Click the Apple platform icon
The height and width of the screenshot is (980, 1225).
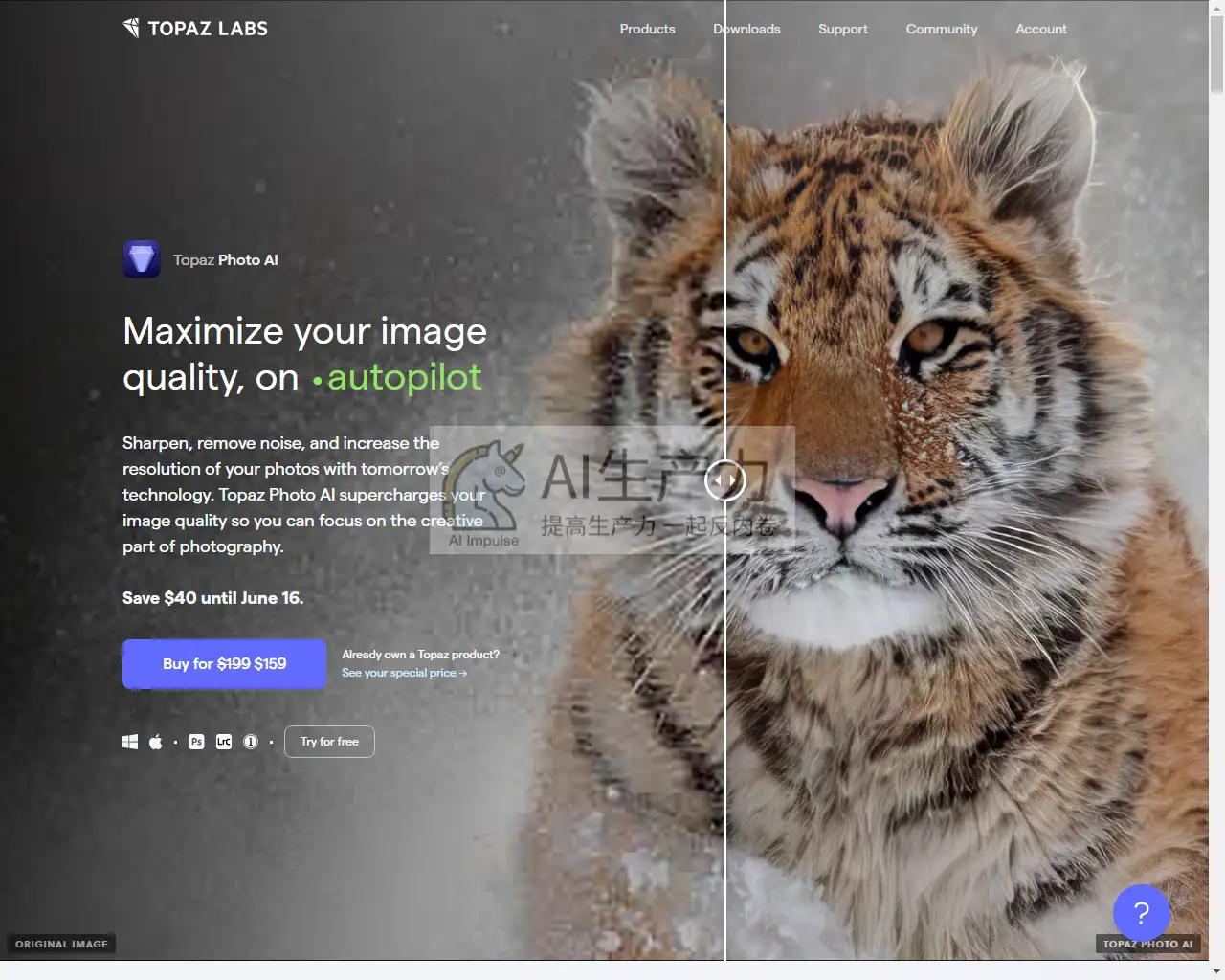tap(155, 742)
